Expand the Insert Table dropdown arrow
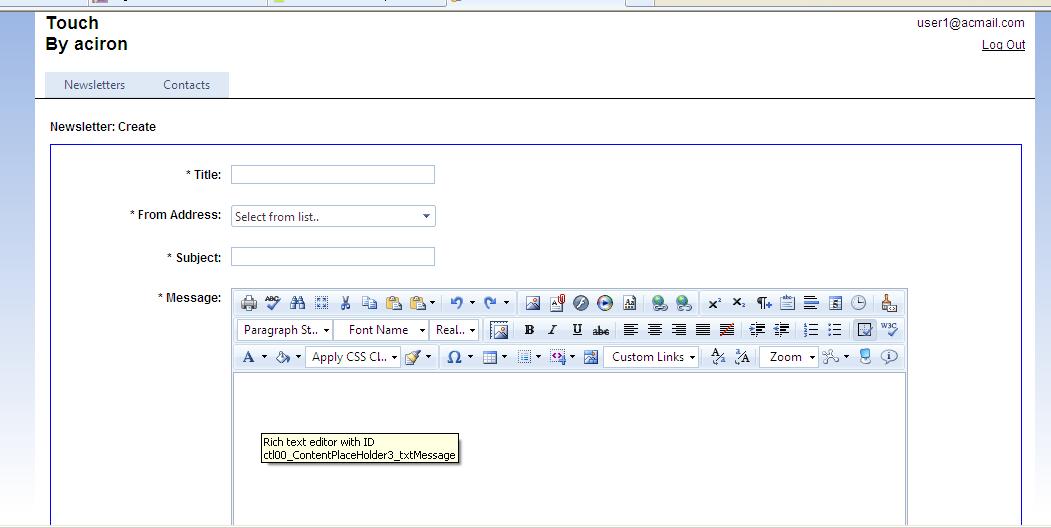The image size is (1051, 528). (504, 357)
